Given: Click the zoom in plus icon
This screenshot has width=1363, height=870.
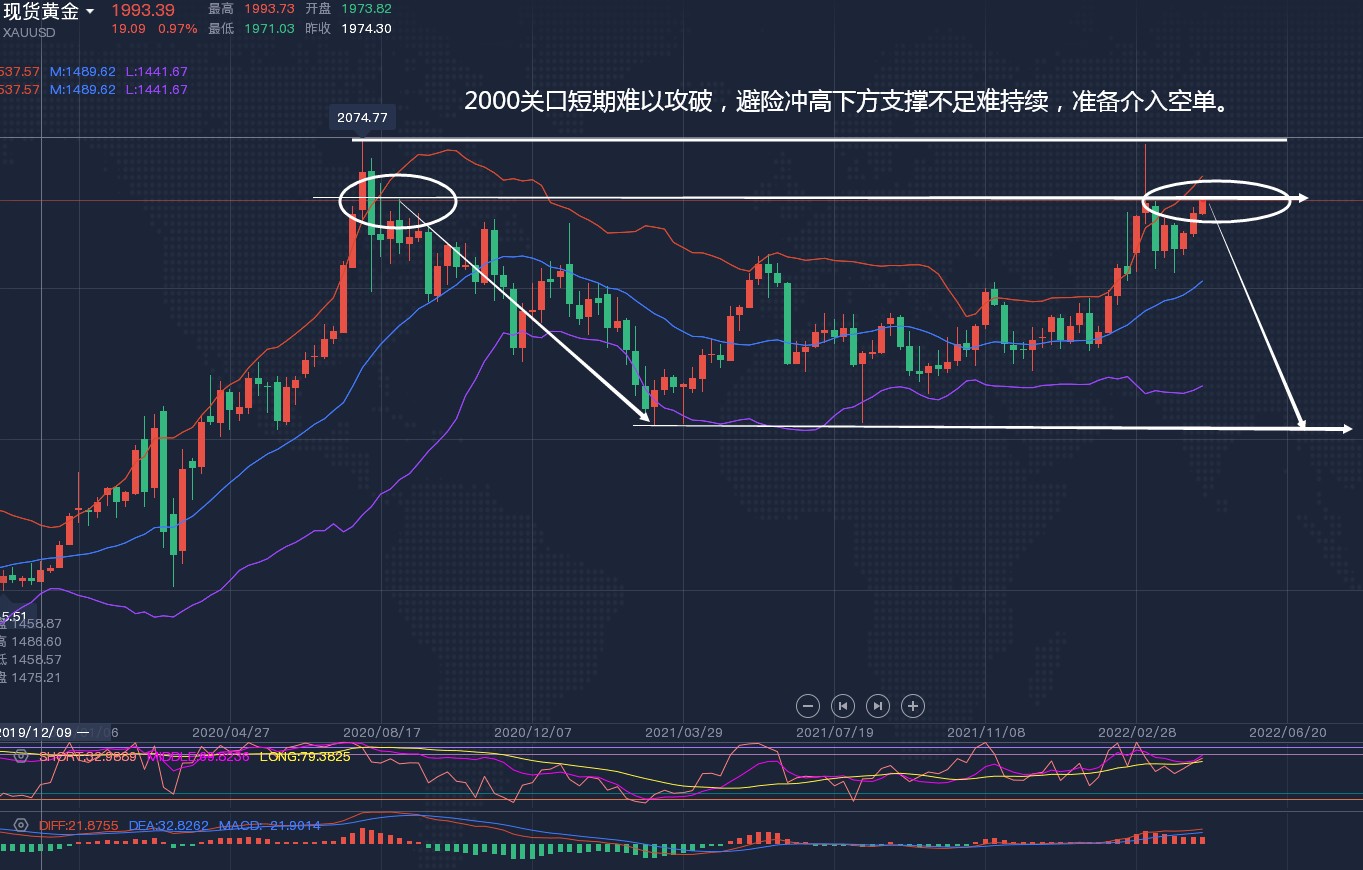Looking at the screenshot, I should (x=912, y=706).
